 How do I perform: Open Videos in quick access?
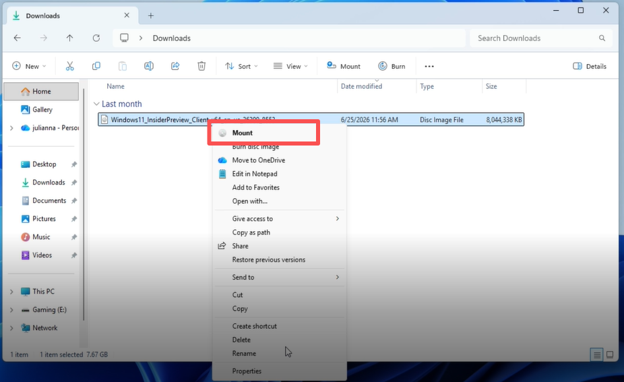(41, 255)
